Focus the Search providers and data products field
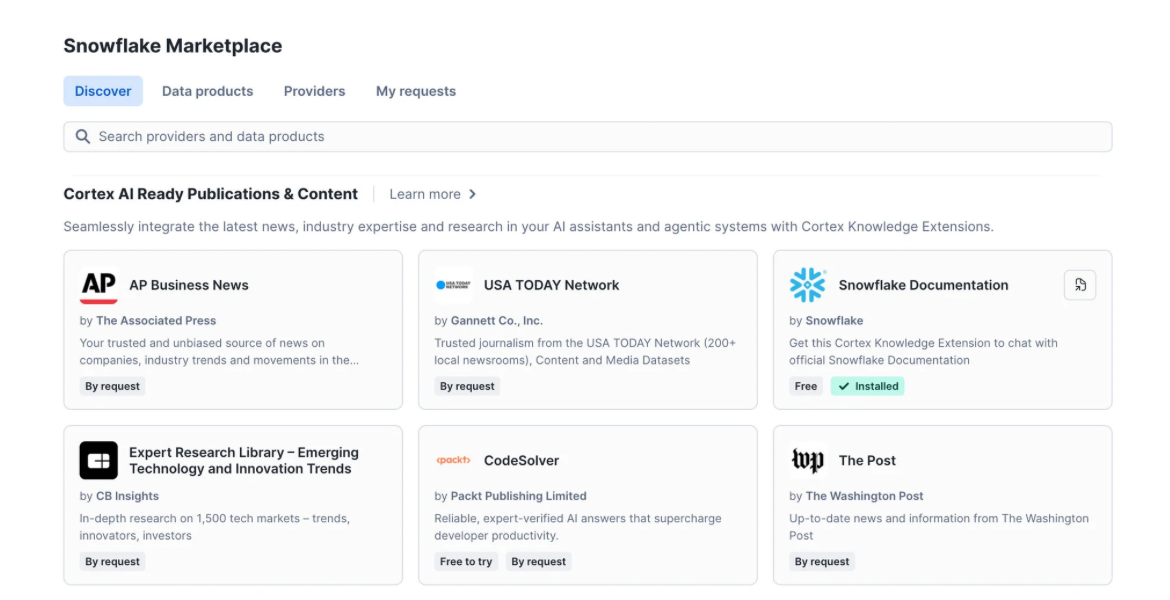Screen dimensions: 1170x600 click(x=588, y=137)
